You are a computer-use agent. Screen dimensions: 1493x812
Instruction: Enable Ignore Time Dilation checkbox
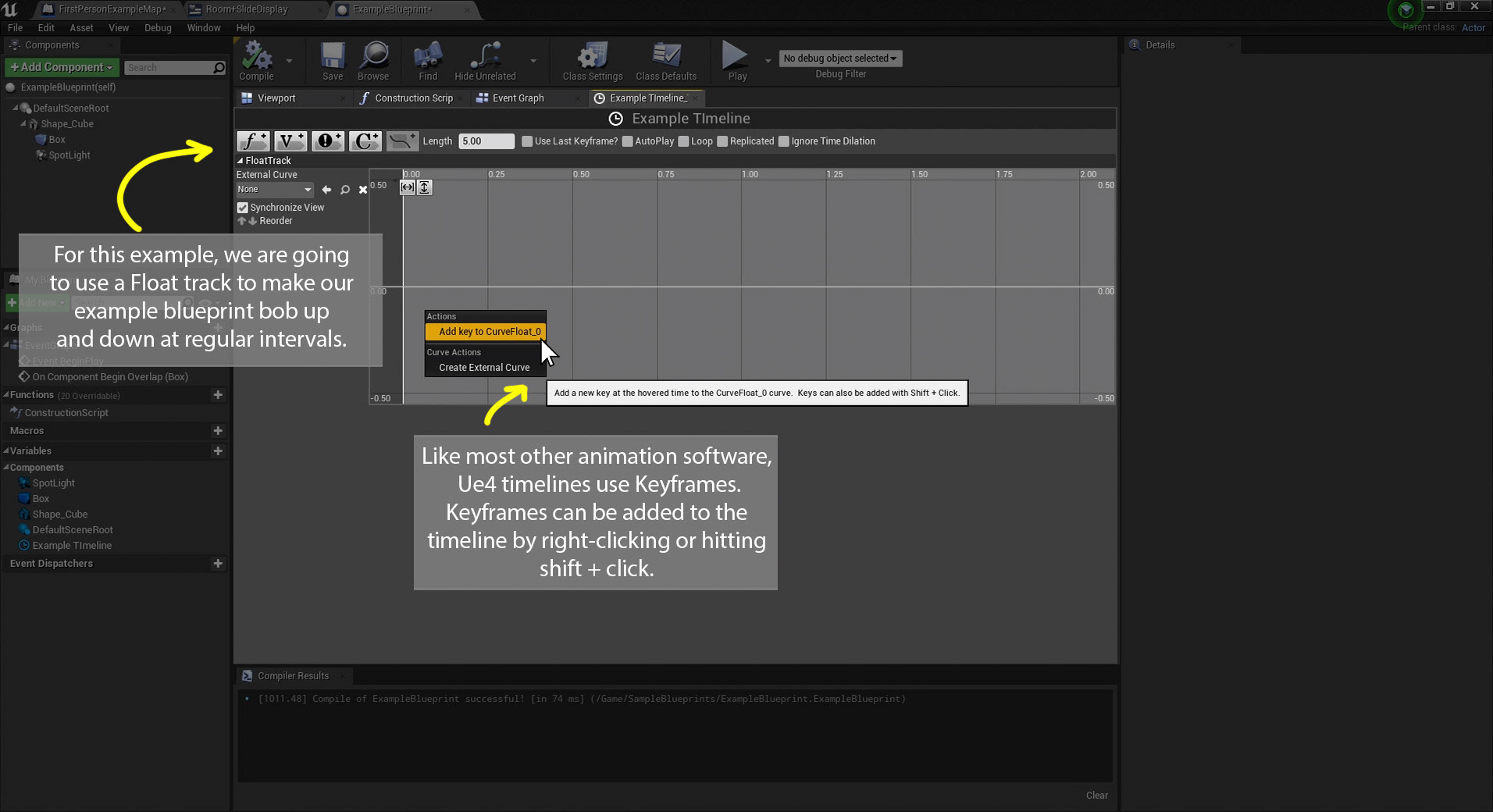(783, 141)
